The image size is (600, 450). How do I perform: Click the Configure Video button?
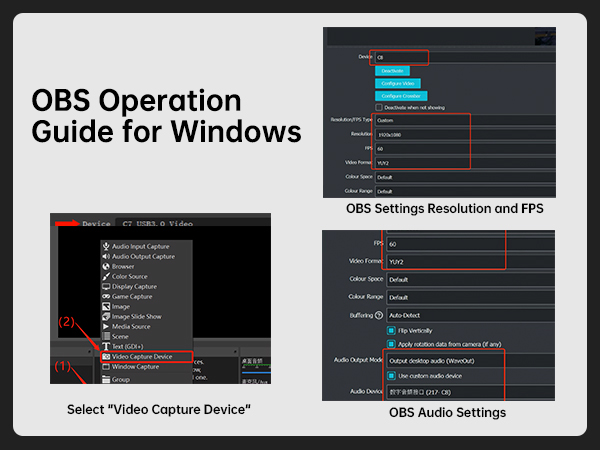click(398, 83)
